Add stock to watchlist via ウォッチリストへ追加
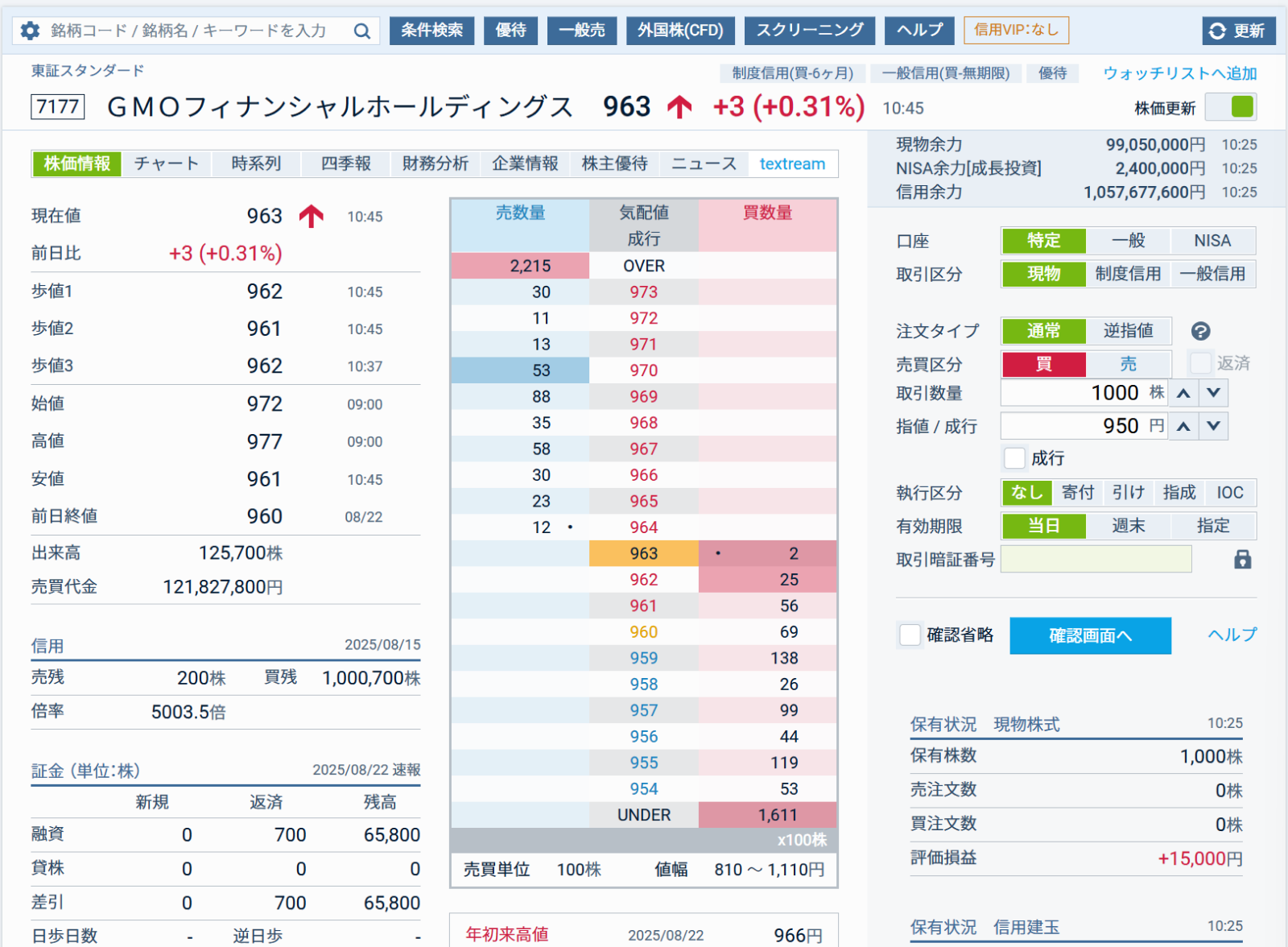 point(1179,72)
